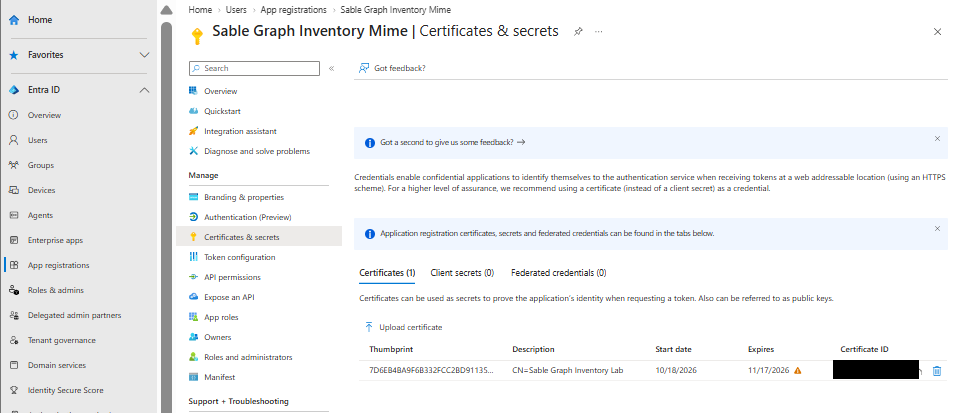Click start date 10/18/2026 cell
958x413 pixels.
[x=676, y=370]
